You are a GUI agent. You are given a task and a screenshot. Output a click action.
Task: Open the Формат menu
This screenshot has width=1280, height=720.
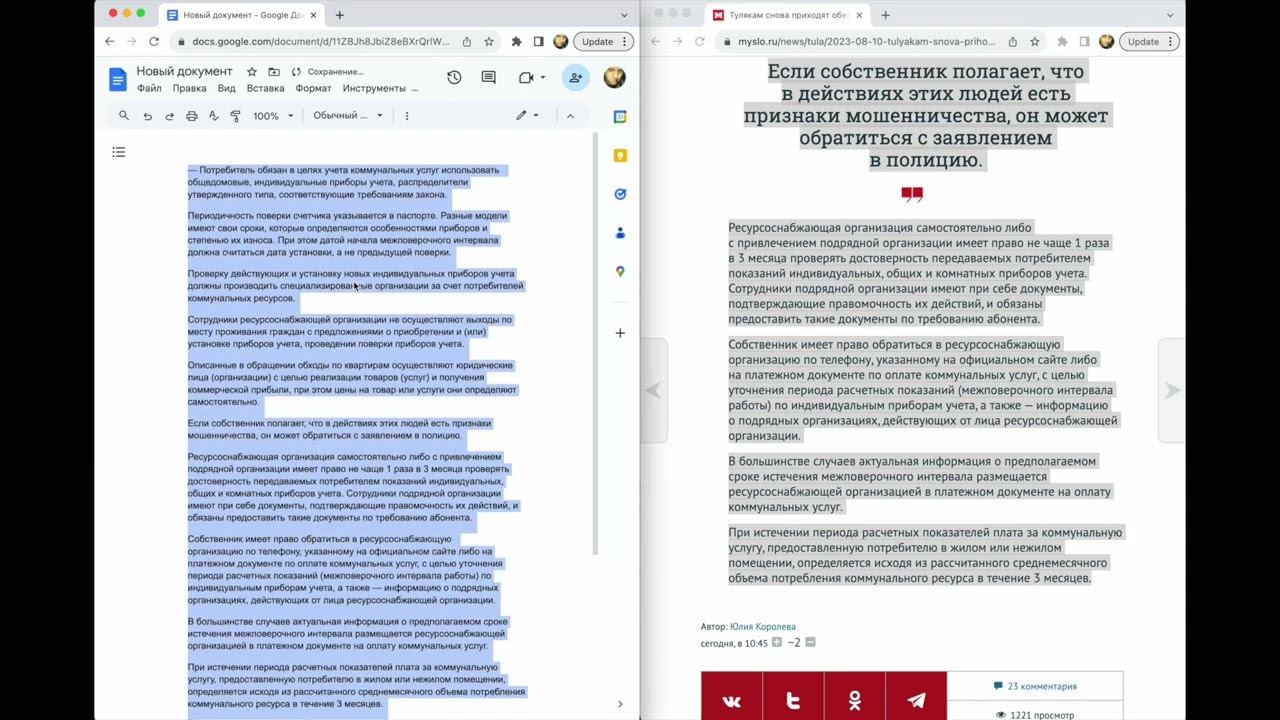[x=313, y=88]
